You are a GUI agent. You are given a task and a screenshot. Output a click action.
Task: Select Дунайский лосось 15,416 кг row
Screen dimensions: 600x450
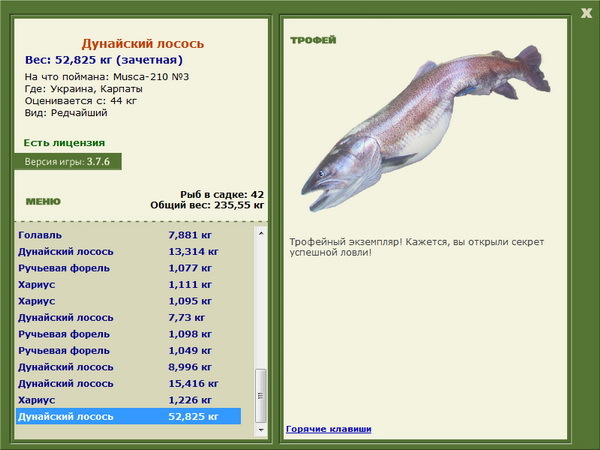coord(129,383)
